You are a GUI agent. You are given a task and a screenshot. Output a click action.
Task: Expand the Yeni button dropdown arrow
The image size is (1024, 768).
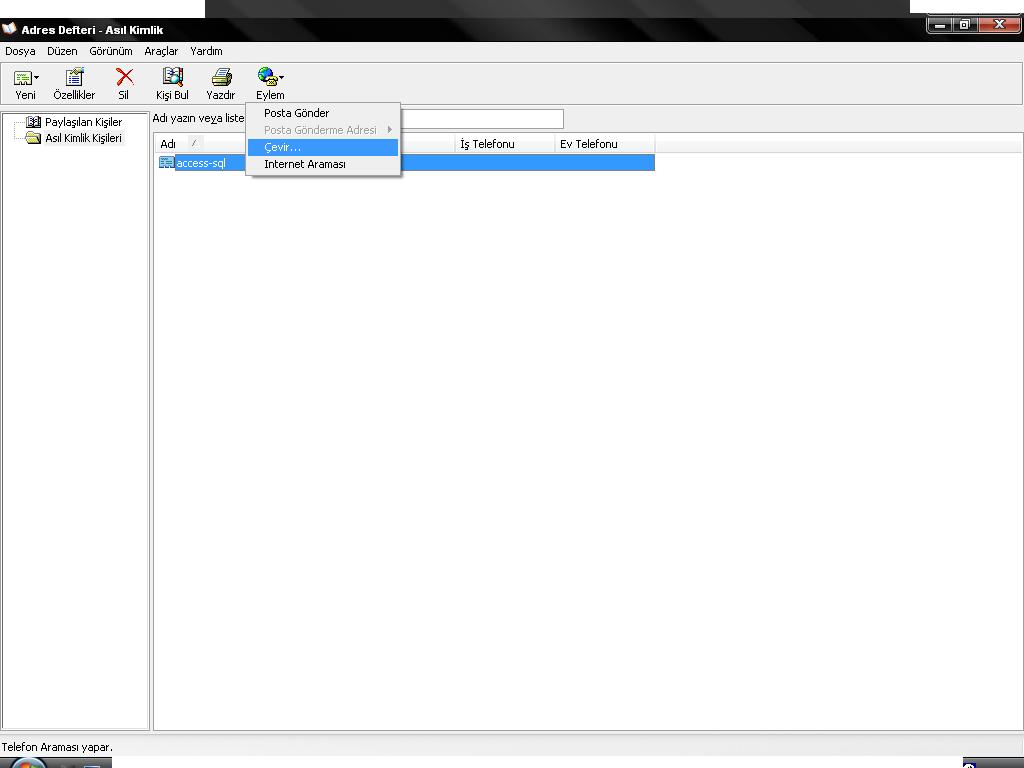point(37,78)
